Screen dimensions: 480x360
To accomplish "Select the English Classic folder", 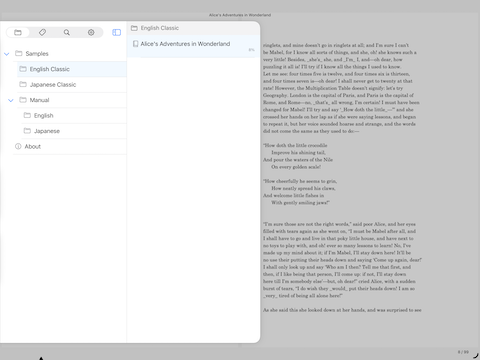I will click(72, 69).
